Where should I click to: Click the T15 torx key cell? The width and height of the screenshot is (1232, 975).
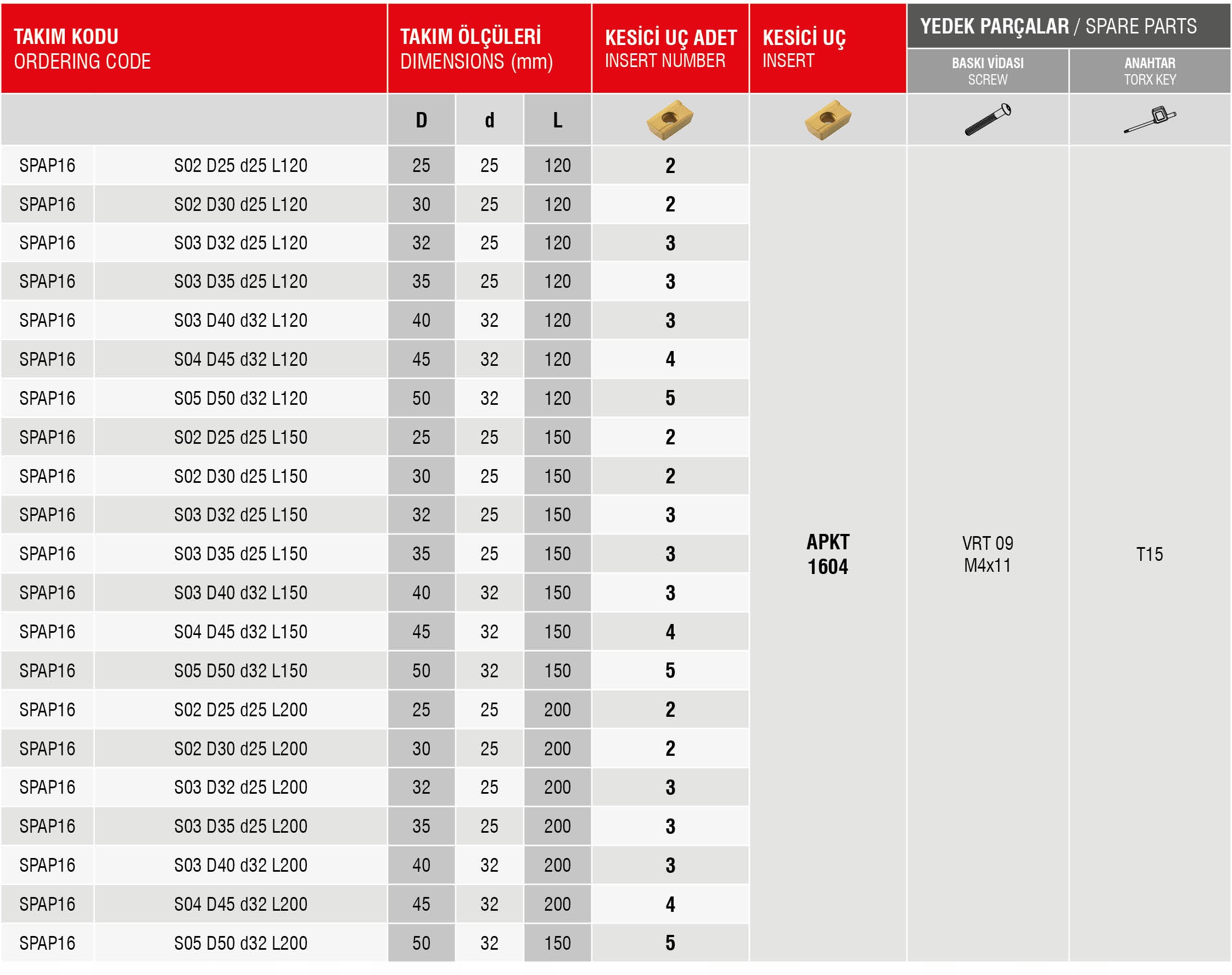[1149, 554]
